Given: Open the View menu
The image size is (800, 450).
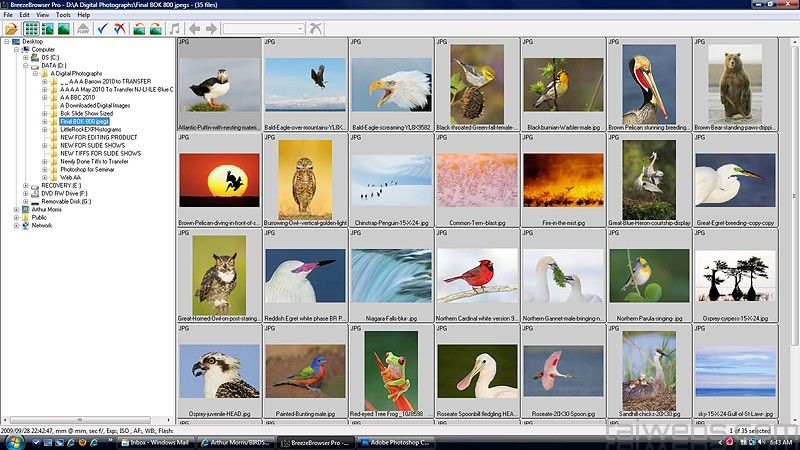Looking at the screenshot, I should click(43, 15).
